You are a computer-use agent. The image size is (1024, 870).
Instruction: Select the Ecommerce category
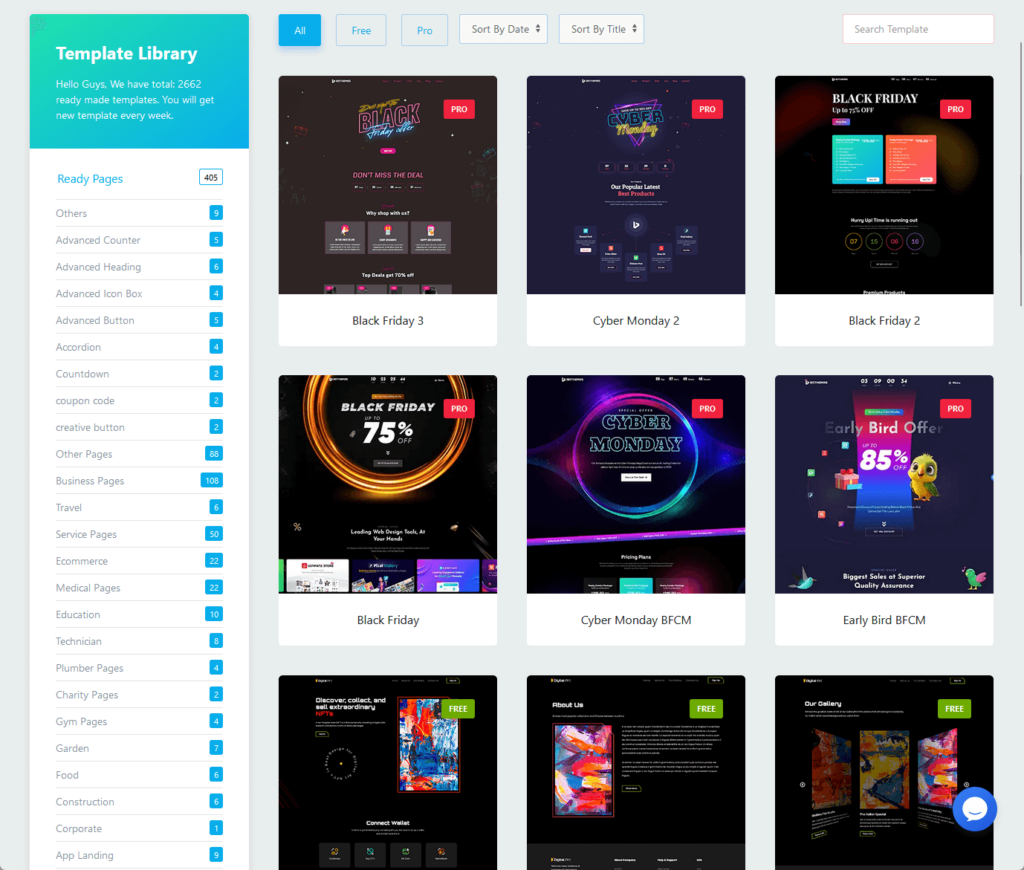point(138,562)
